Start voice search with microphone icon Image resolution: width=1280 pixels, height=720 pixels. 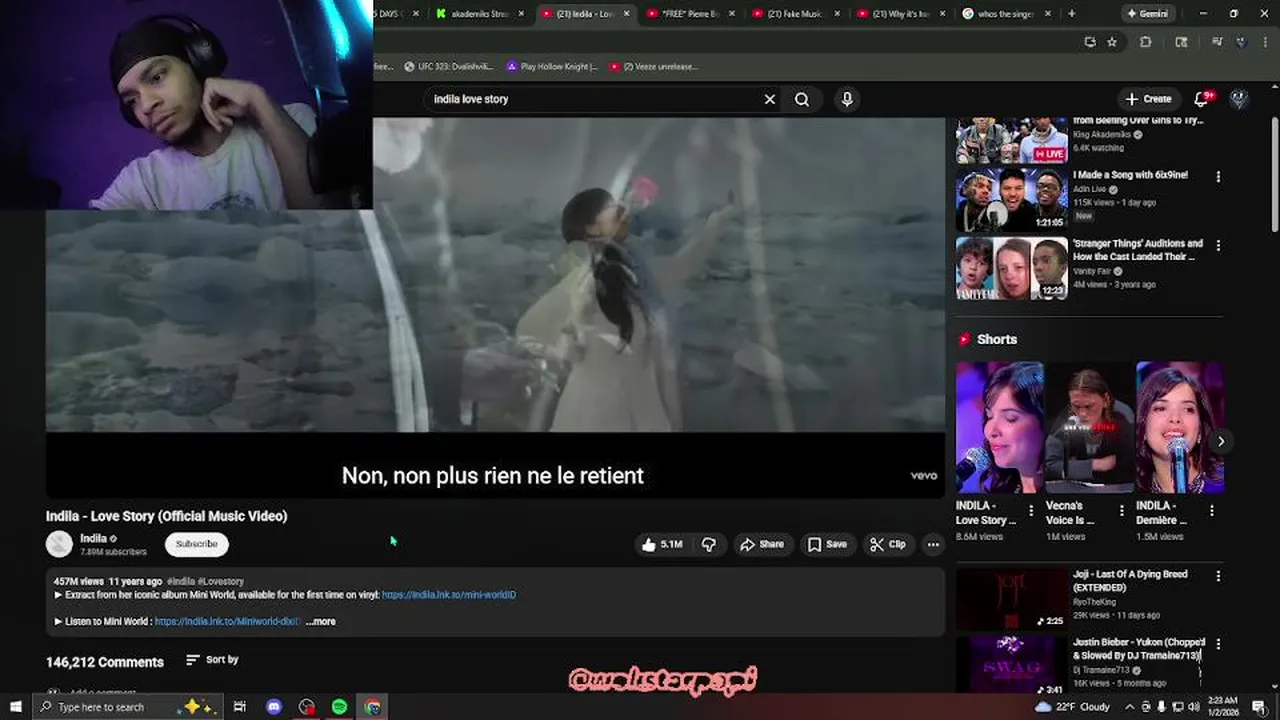(x=847, y=99)
